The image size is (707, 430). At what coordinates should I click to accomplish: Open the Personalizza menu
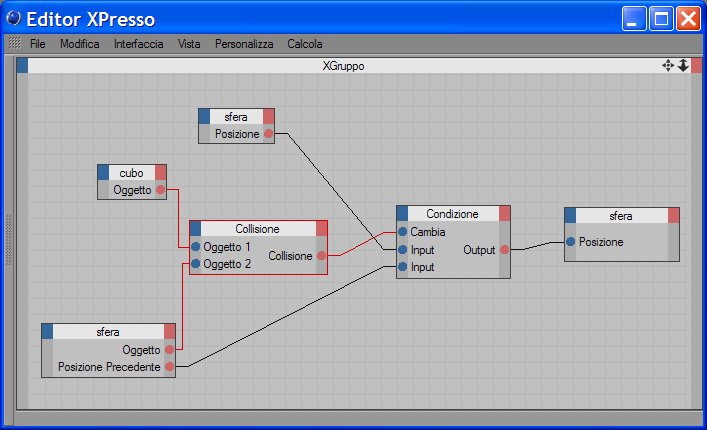[244, 44]
